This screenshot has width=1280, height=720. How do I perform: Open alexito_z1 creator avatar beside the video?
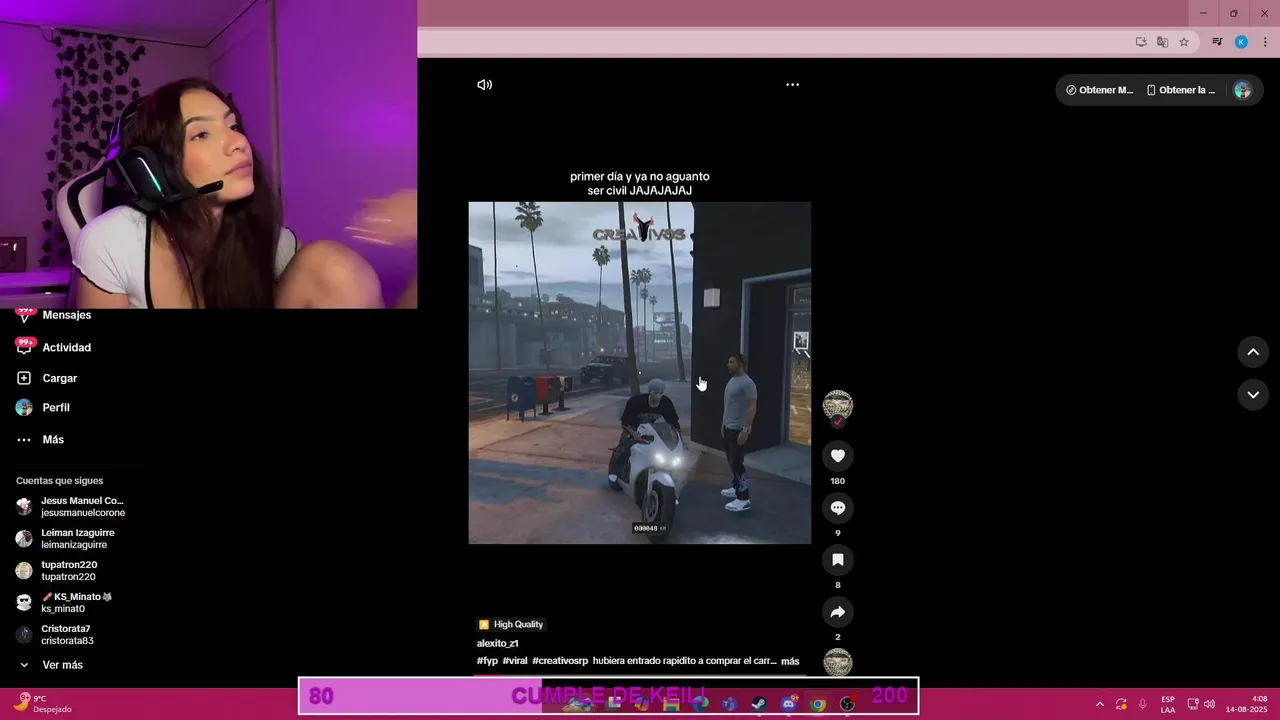coord(838,406)
